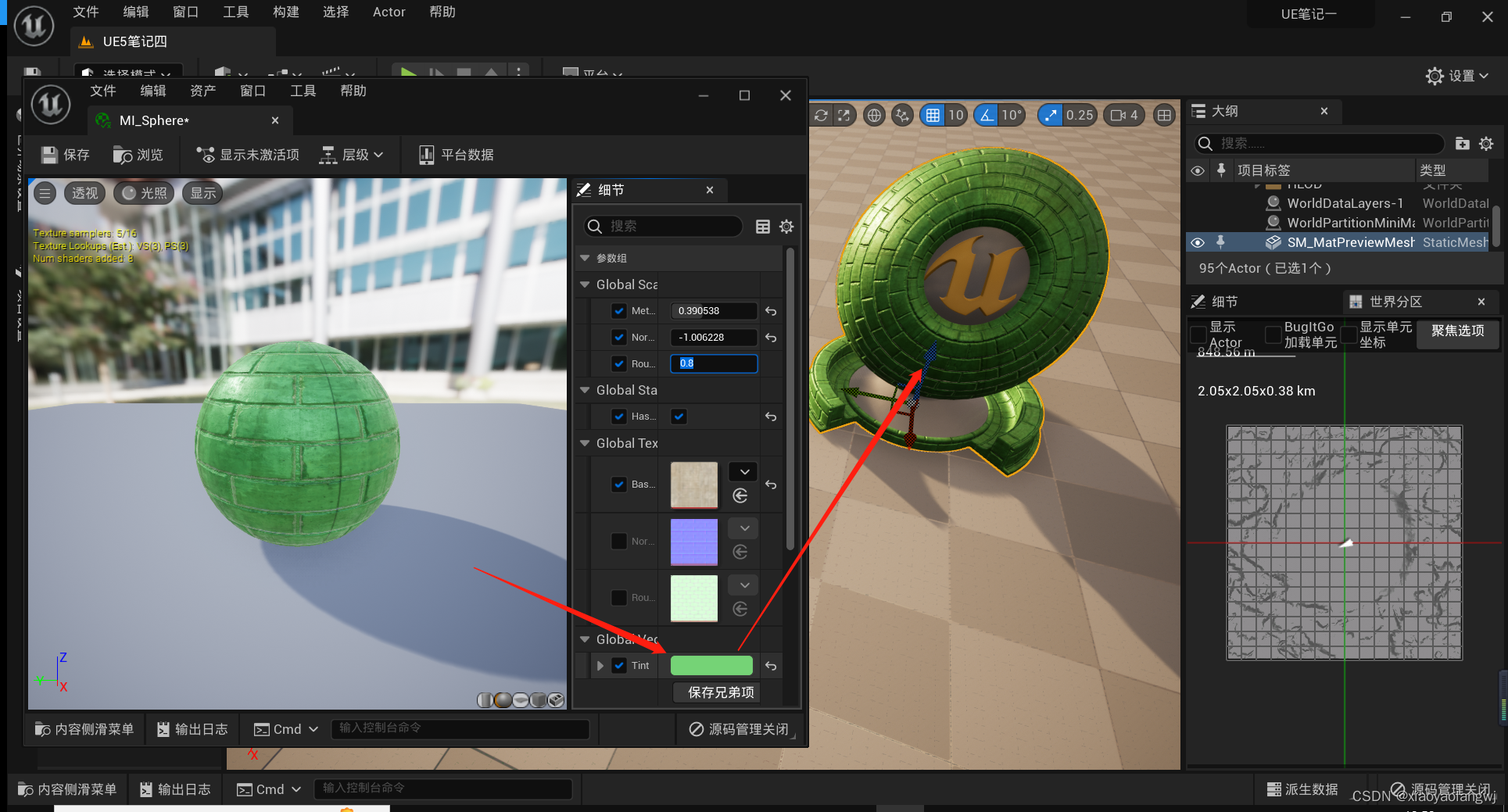This screenshot has height=812, width=1508.
Task: Click viewport layout icon in main viewport toolbar
Action: coord(1164,115)
